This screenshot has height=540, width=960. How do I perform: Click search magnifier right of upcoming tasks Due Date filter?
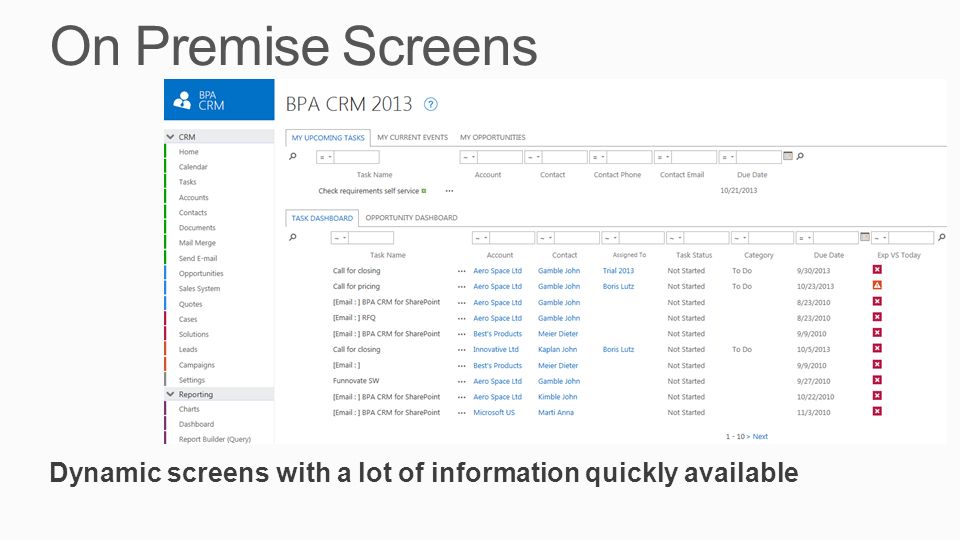800,156
